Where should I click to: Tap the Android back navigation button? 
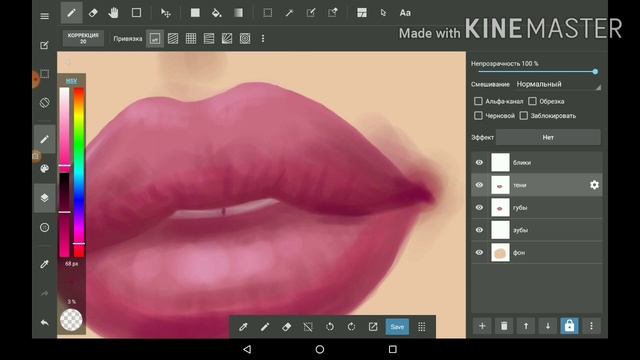click(247, 349)
